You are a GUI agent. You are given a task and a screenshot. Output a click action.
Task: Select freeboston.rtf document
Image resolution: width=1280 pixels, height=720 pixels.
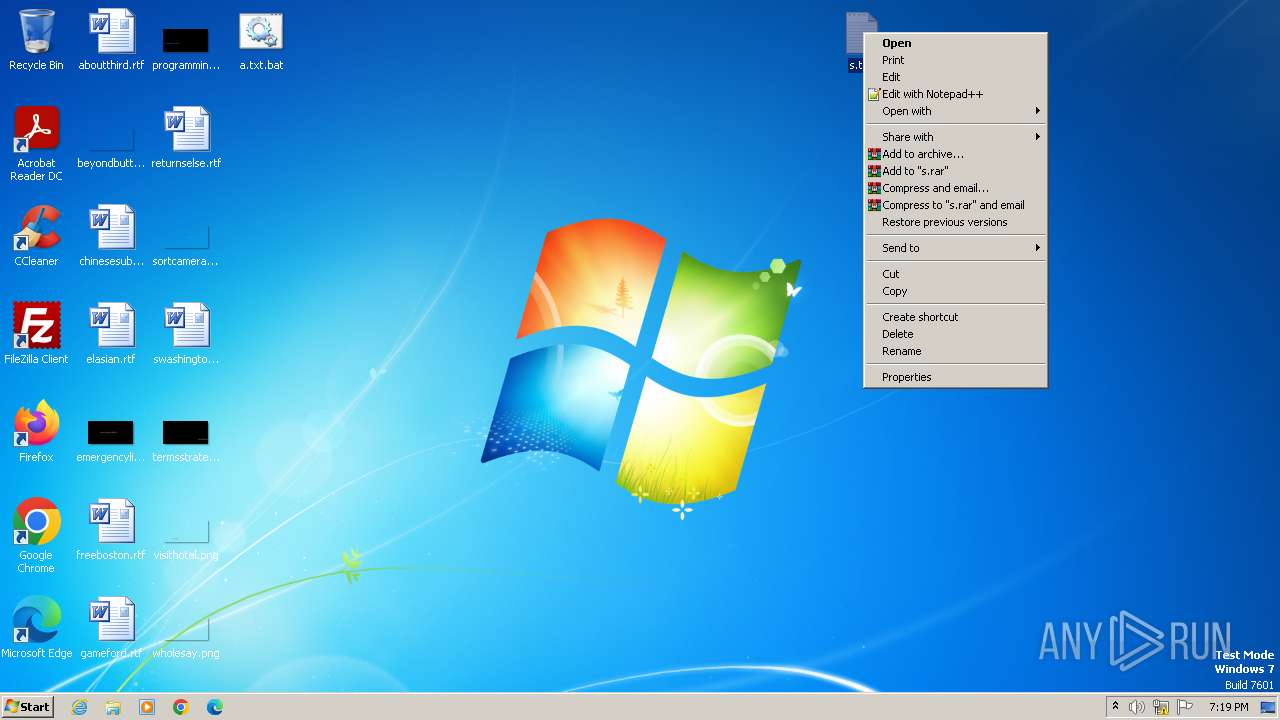(111, 530)
